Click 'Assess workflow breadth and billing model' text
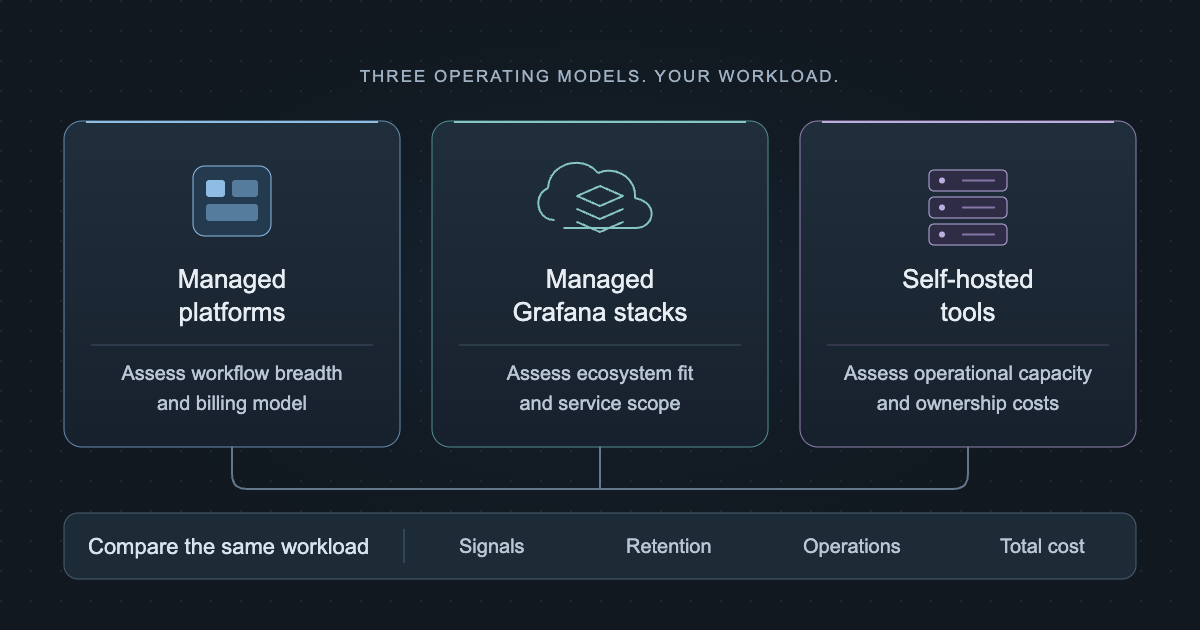This screenshot has height=630, width=1200. click(232, 389)
